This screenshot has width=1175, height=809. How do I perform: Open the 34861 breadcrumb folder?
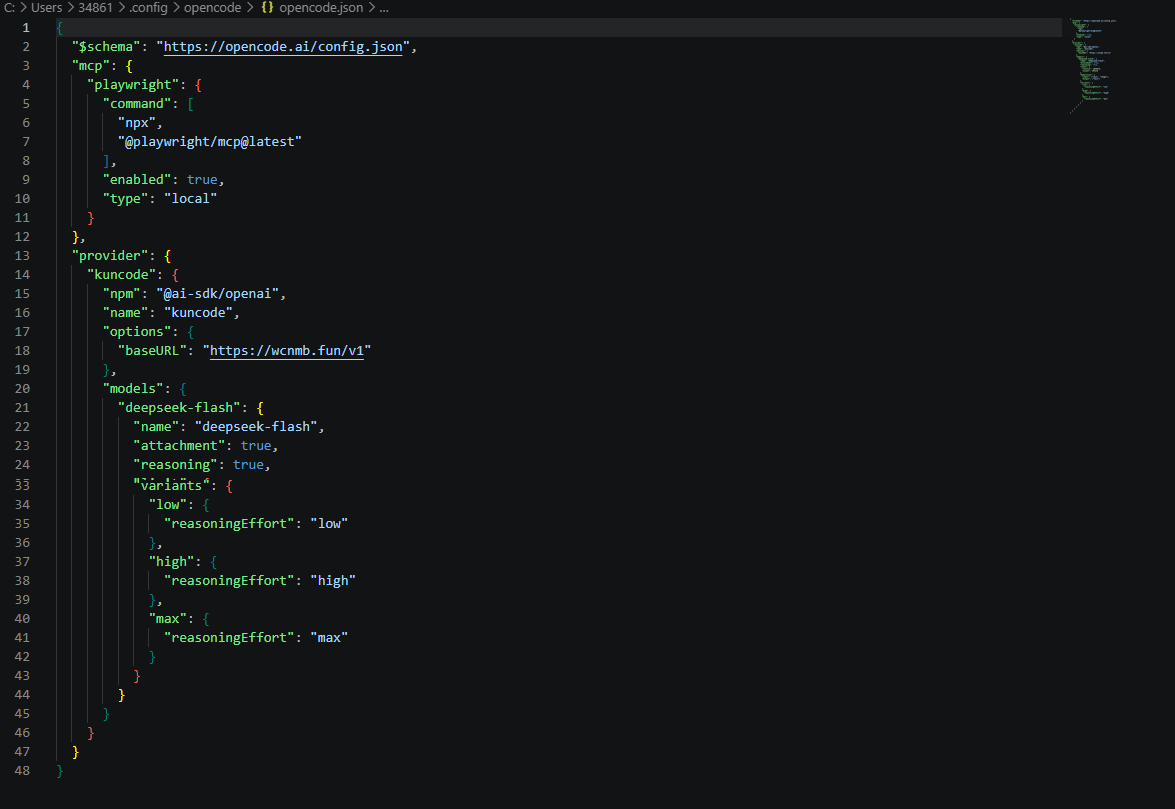click(x=95, y=7)
